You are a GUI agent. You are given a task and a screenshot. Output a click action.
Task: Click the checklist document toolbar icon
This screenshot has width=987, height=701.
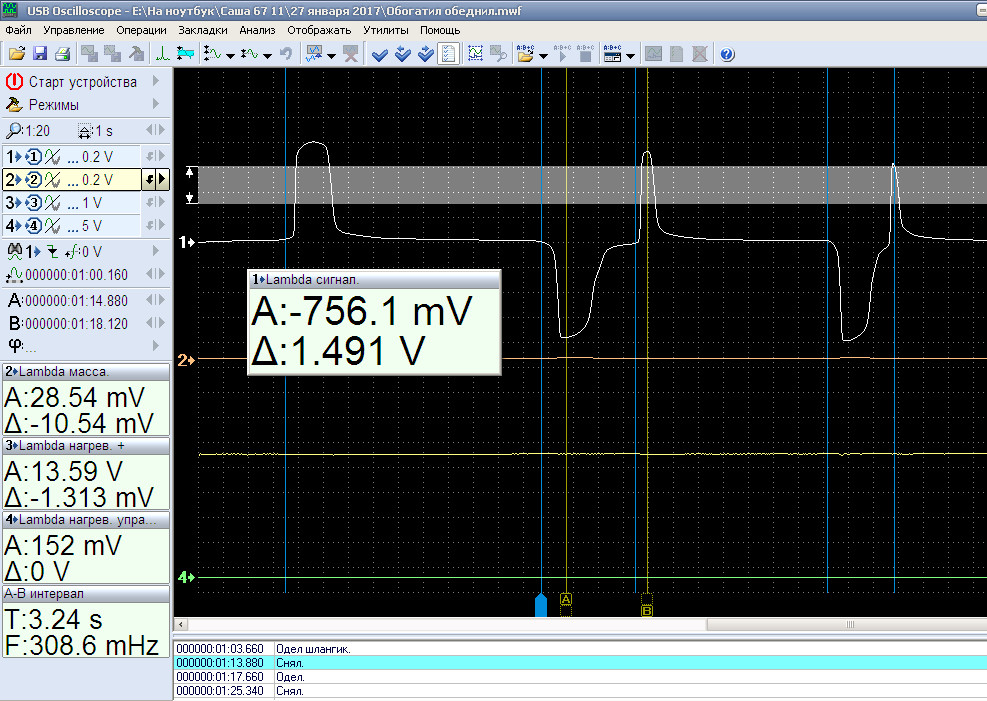449,54
